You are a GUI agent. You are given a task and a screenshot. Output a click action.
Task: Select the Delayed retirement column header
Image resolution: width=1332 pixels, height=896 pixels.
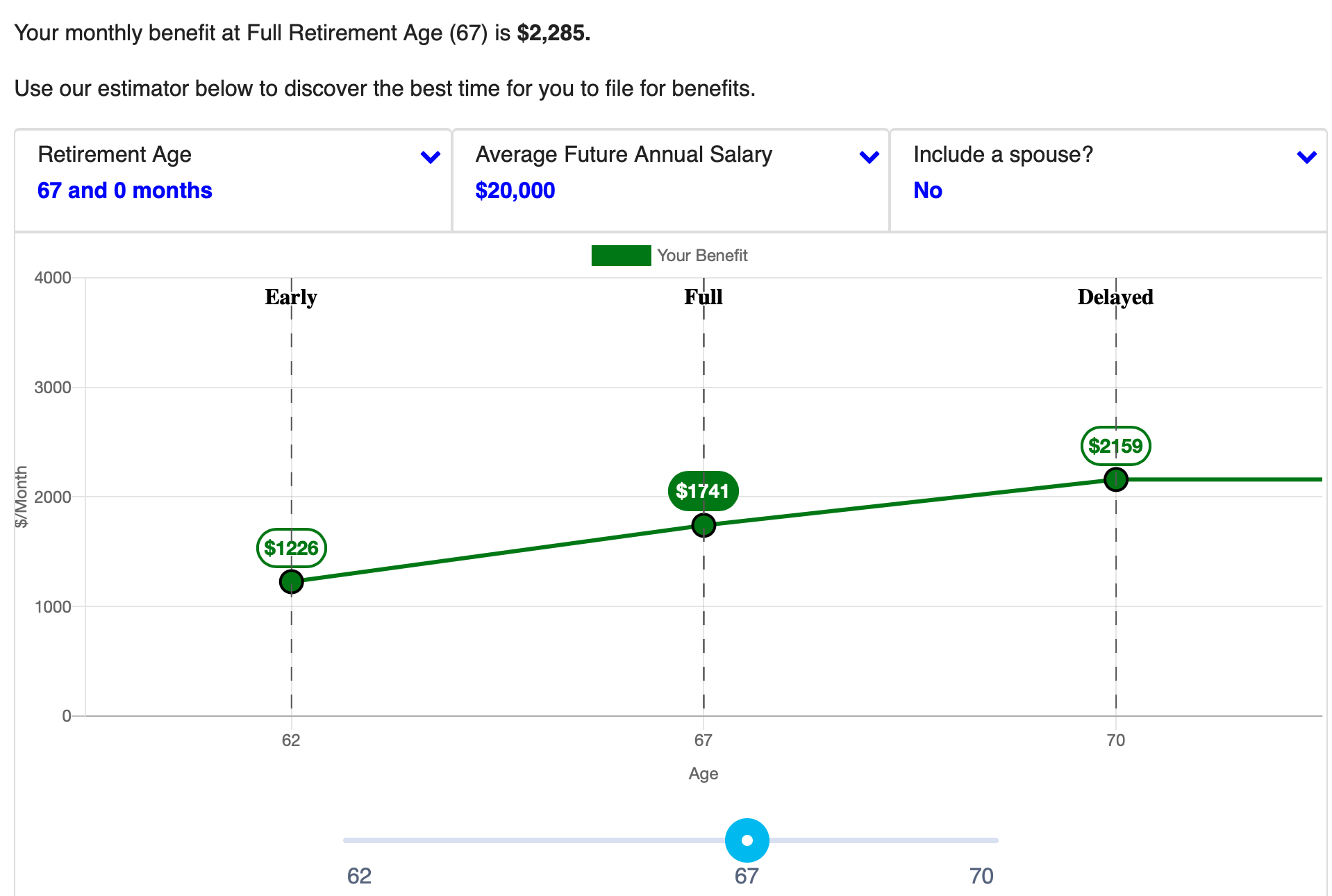1115,297
